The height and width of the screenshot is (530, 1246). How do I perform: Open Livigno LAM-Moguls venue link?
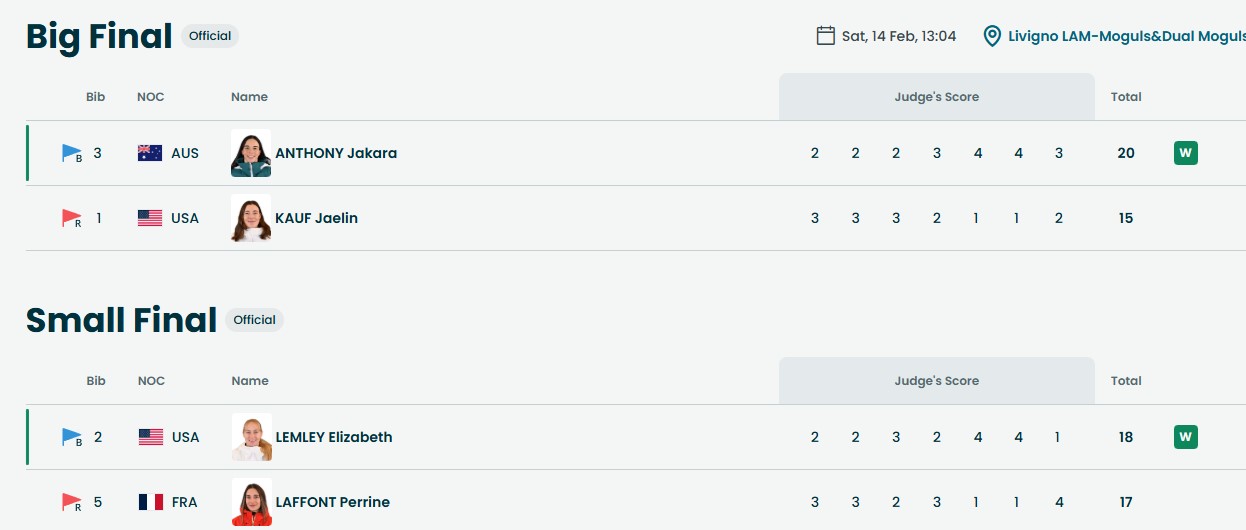pos(1126,36)
